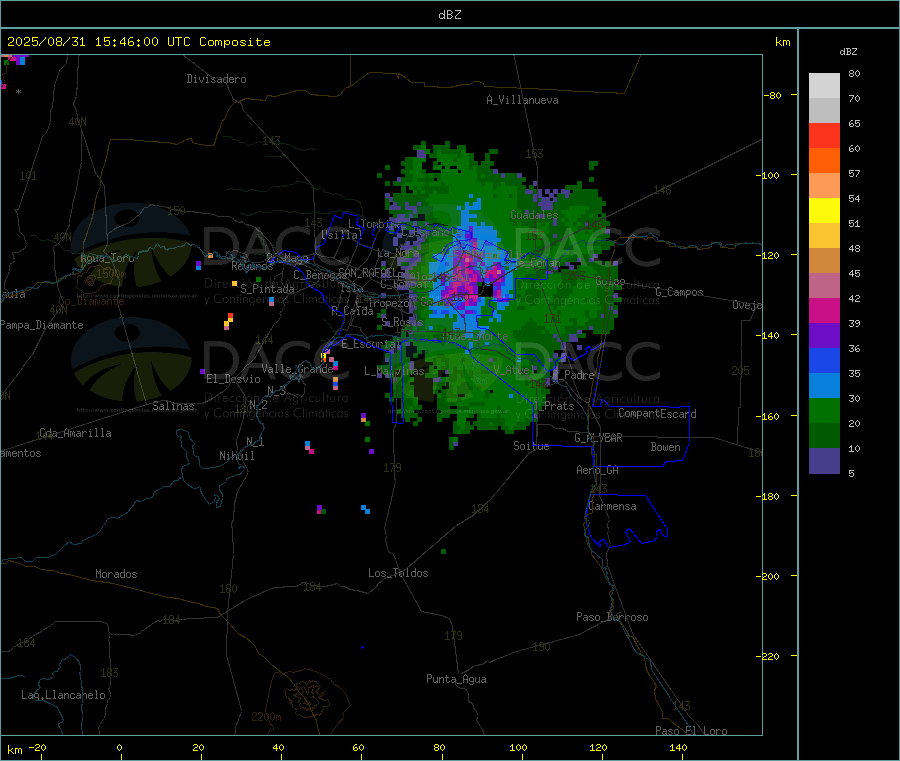Click the bright green 20-30 dBZ legend swatch
The height and width of the screenshot is (761, 900).
(x=824, y=410)
